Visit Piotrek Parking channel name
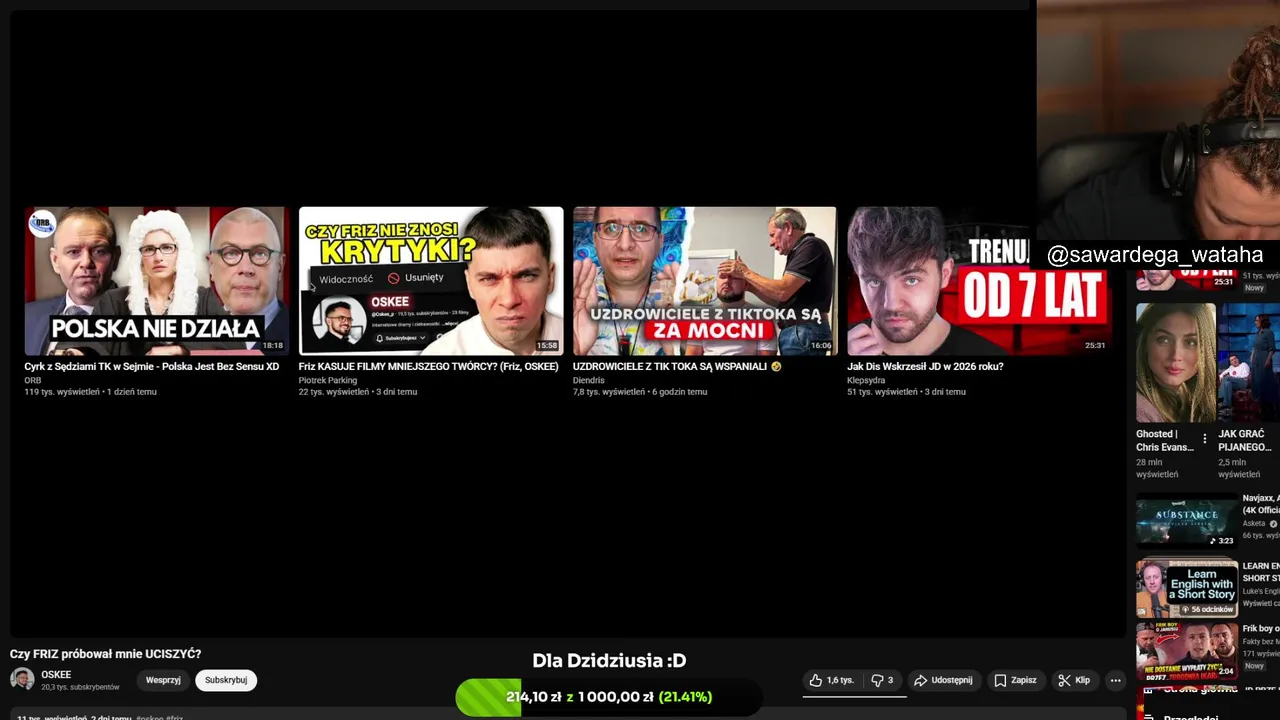Image resolution: width=1280 pixels, height=720 pixels. [327, 381]
